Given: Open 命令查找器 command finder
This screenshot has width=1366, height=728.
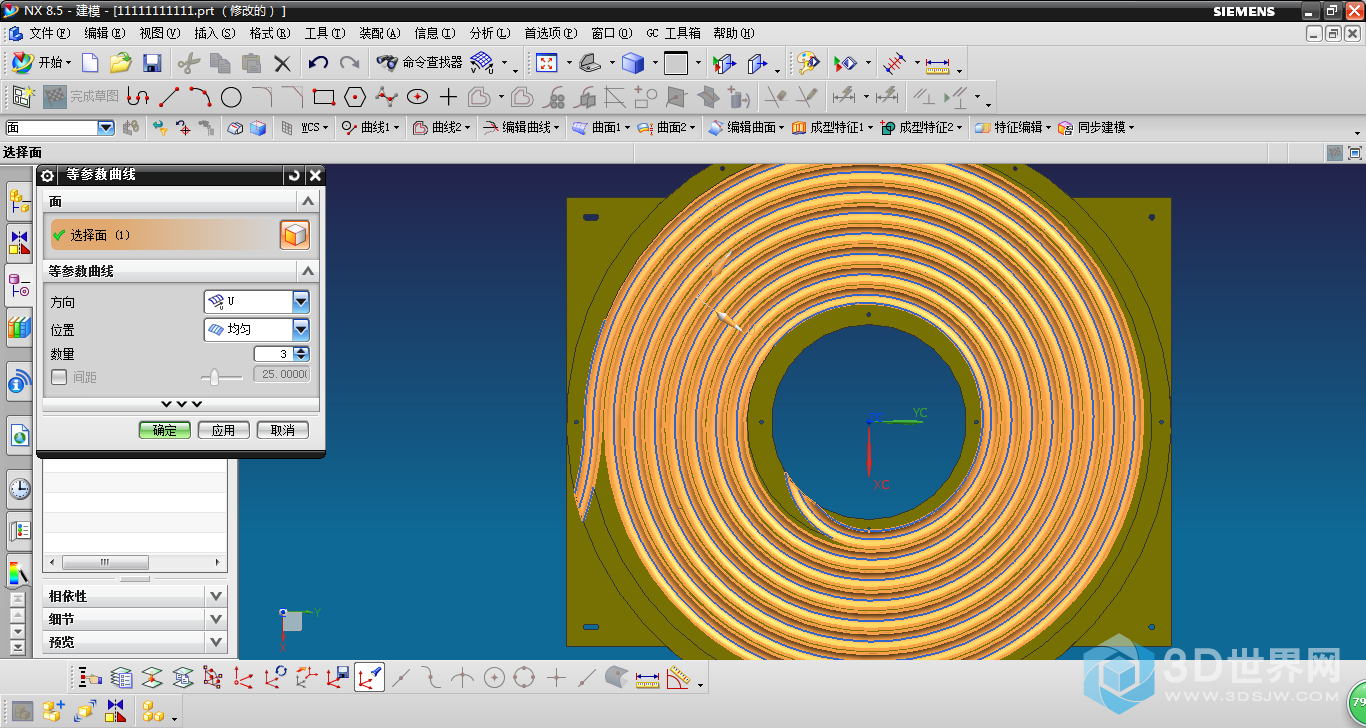Looking at the screenshot, I should click(419, 63).
